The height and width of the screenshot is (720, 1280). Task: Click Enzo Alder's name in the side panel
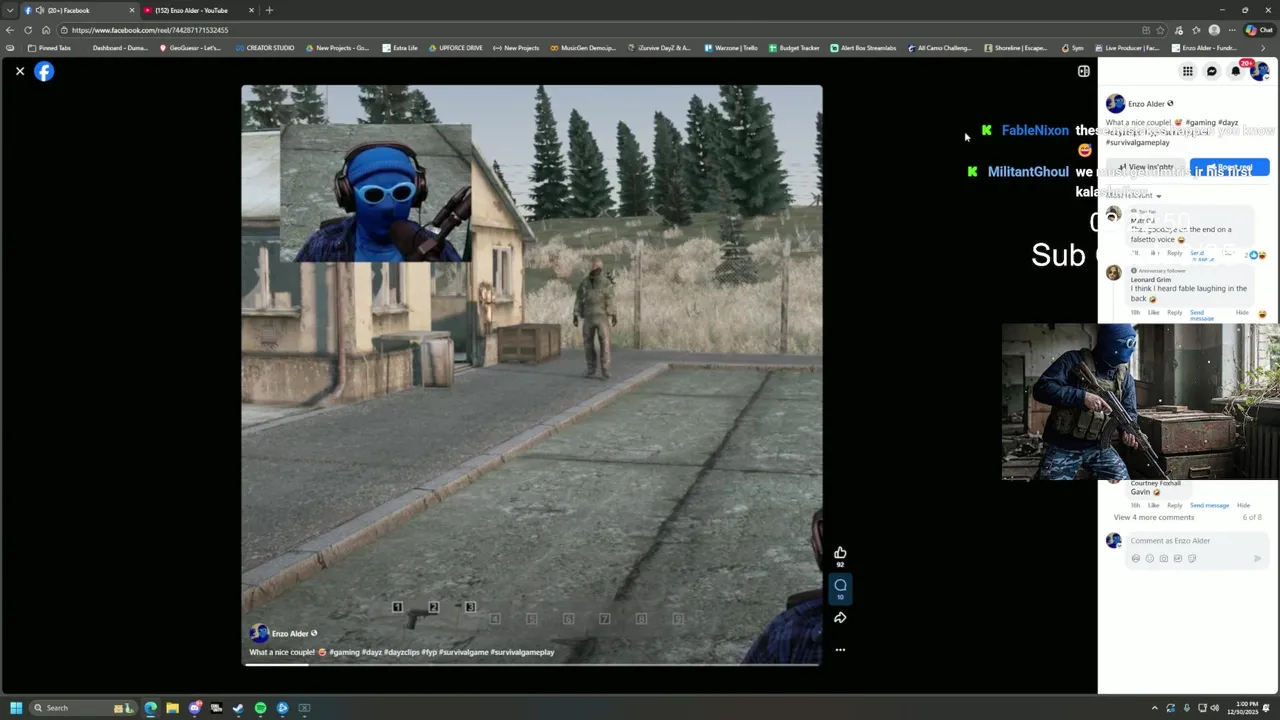[x=1146, y=104]
